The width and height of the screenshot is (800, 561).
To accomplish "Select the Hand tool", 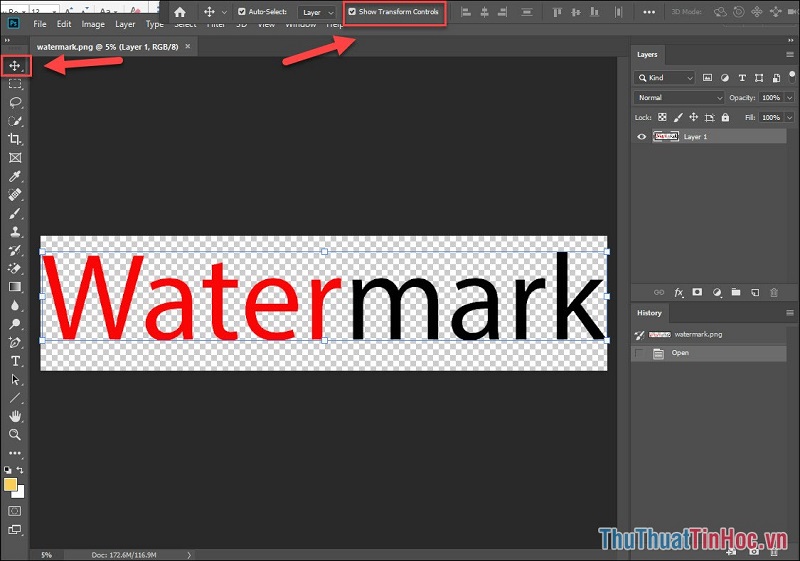I will 15,416.
